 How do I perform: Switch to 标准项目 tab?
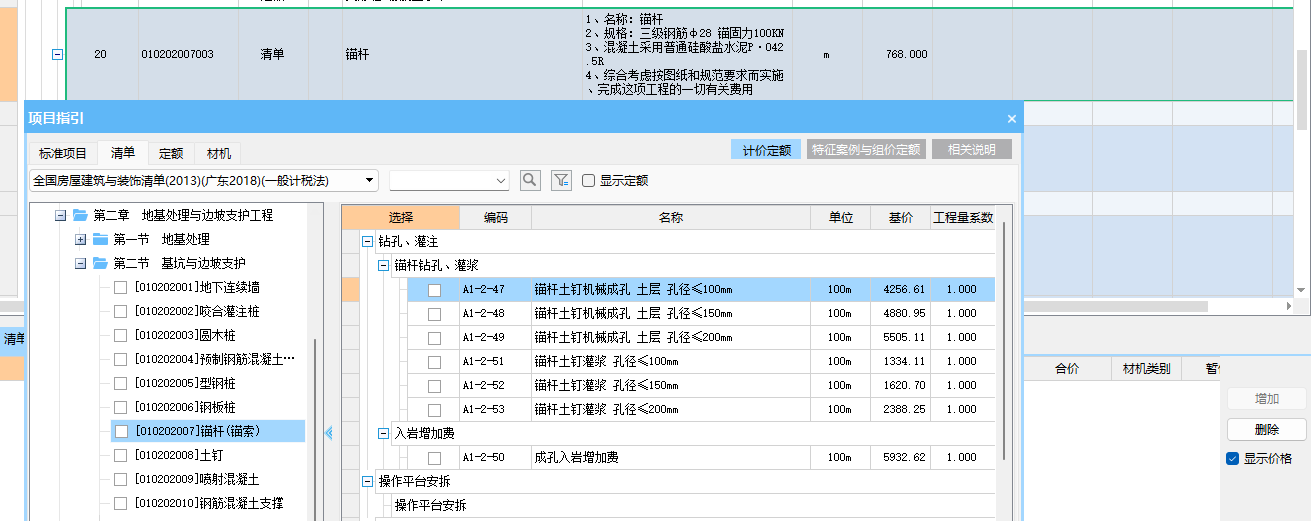63,153
